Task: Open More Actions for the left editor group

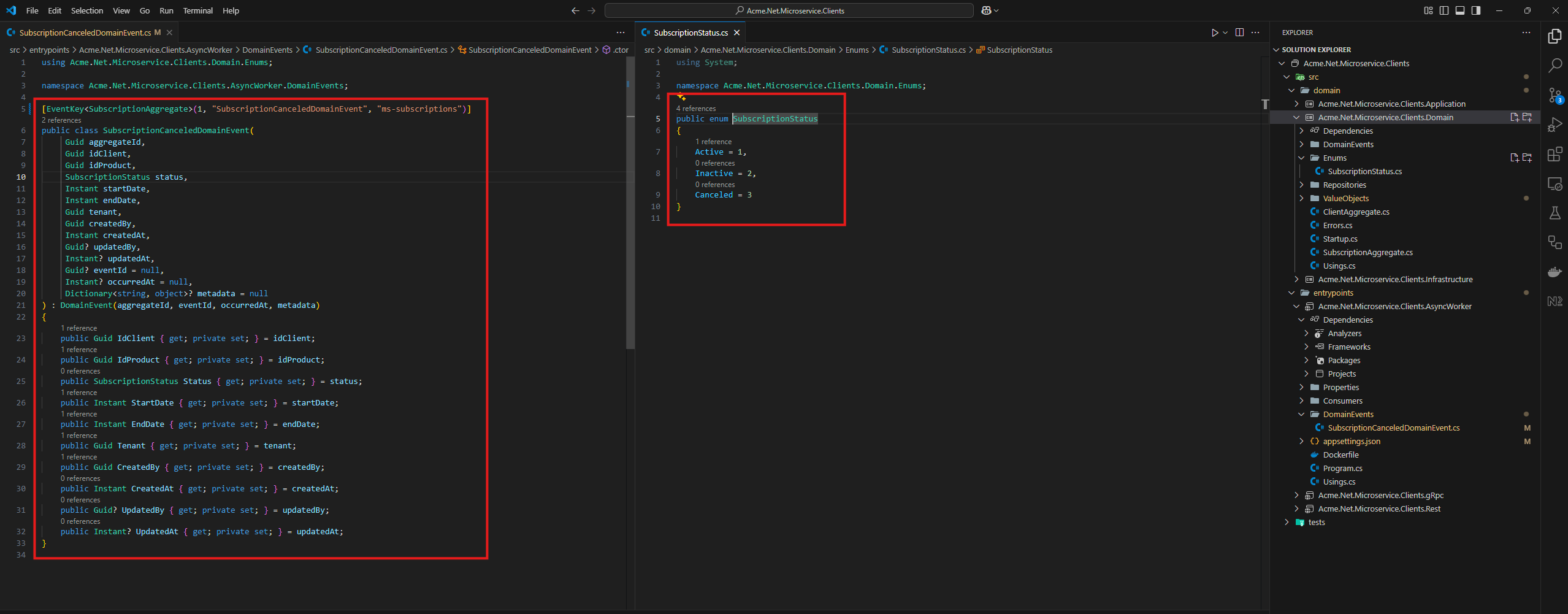Action: click(x=621, y=33)
